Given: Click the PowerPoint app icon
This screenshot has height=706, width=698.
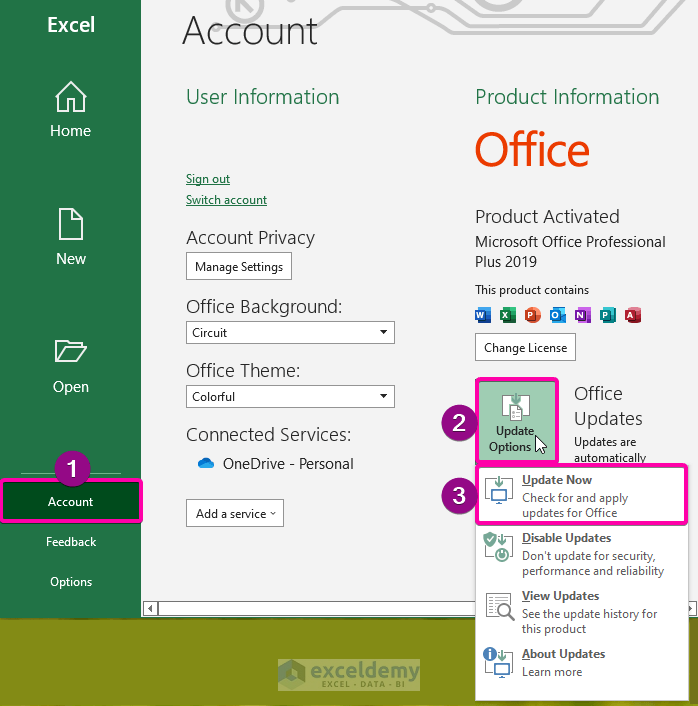Looking at the screenshot, I should [532, 315].
